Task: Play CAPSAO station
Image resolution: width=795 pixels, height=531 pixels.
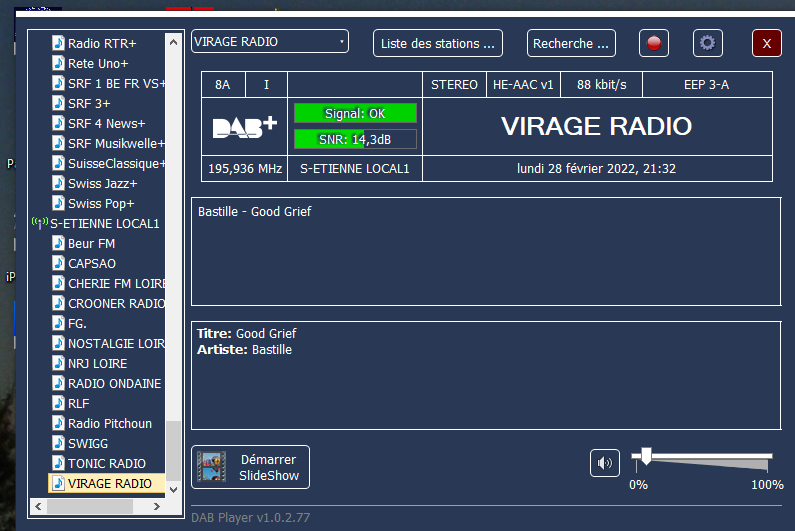Action: pos(92,264)
